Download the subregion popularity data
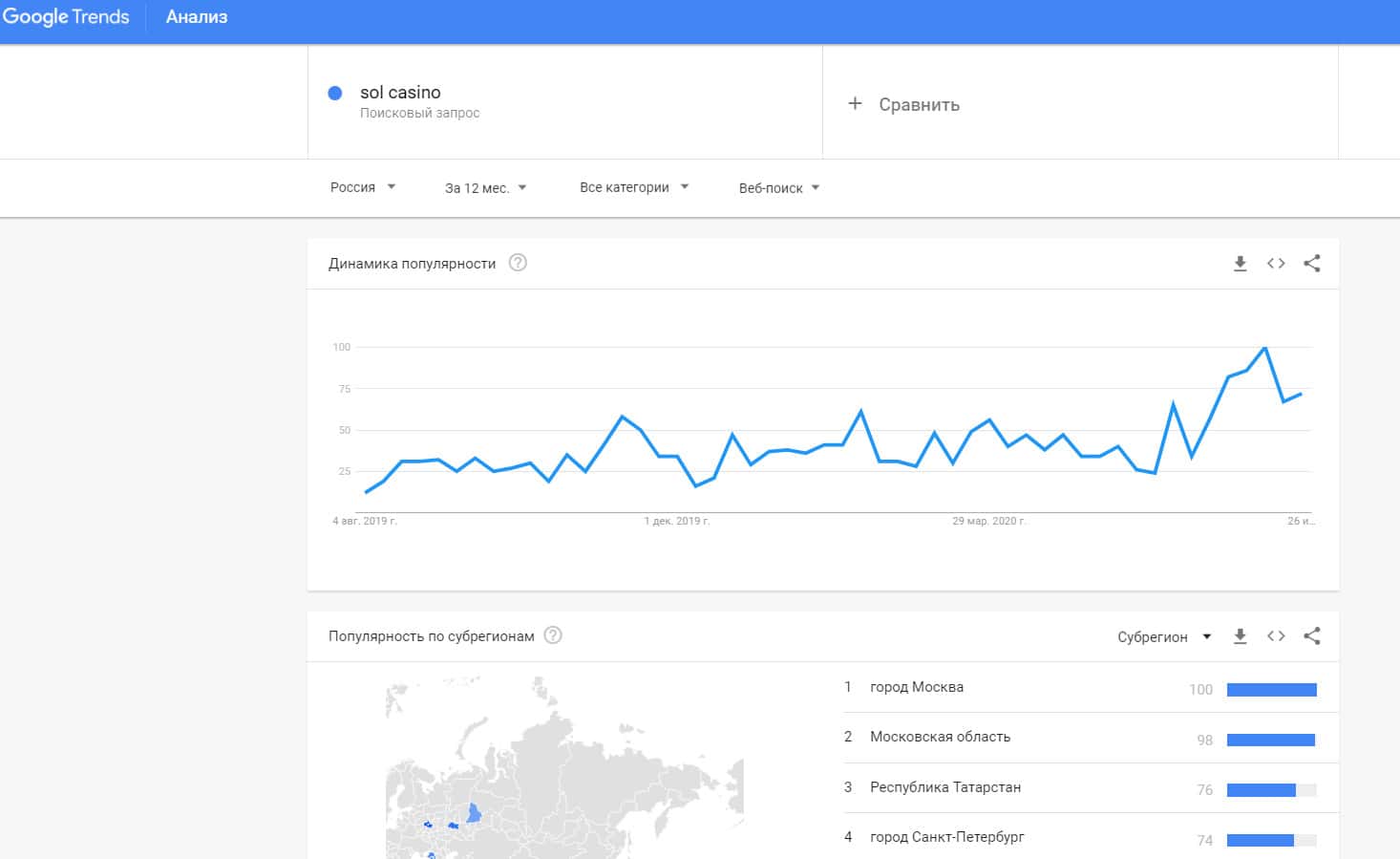 (1240, 636)
